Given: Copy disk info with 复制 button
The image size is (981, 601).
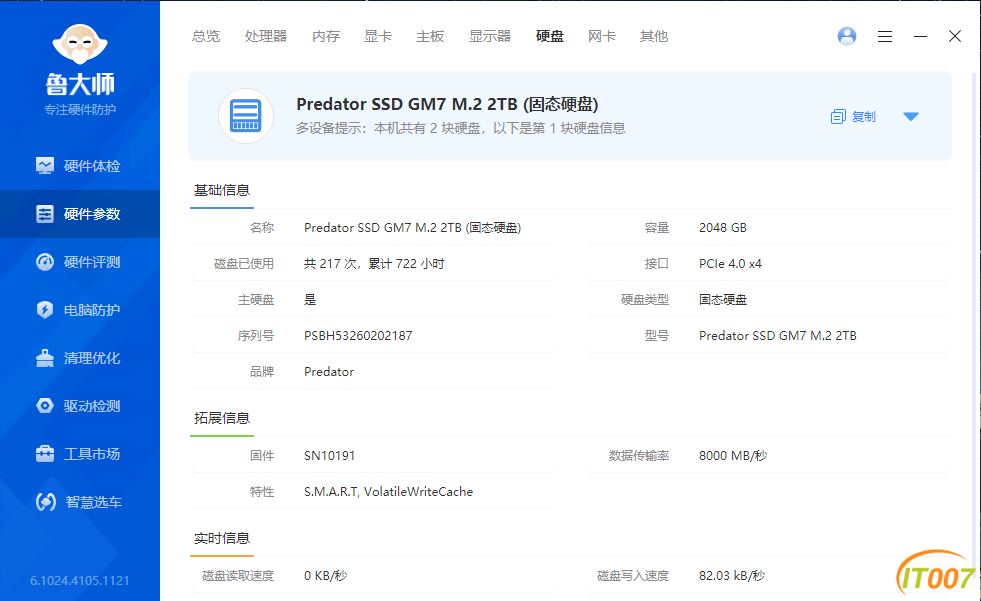Looking at the screenshot, I should pos(853,117).
